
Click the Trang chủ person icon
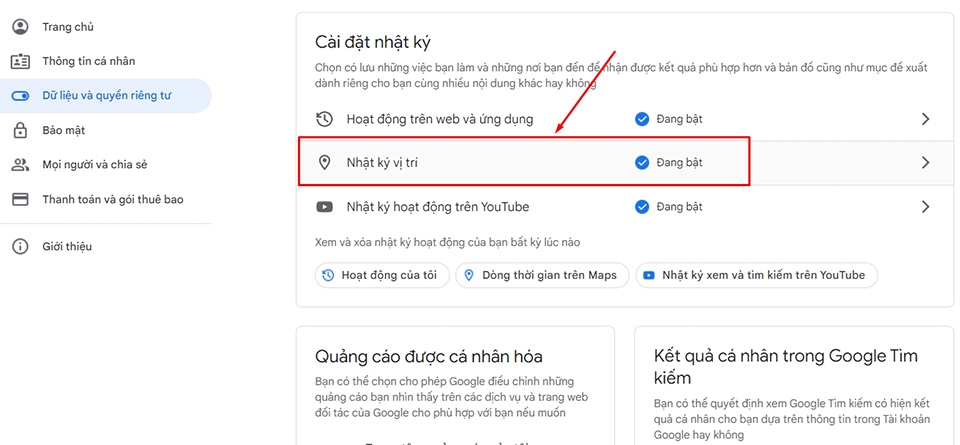pos(20,27)
